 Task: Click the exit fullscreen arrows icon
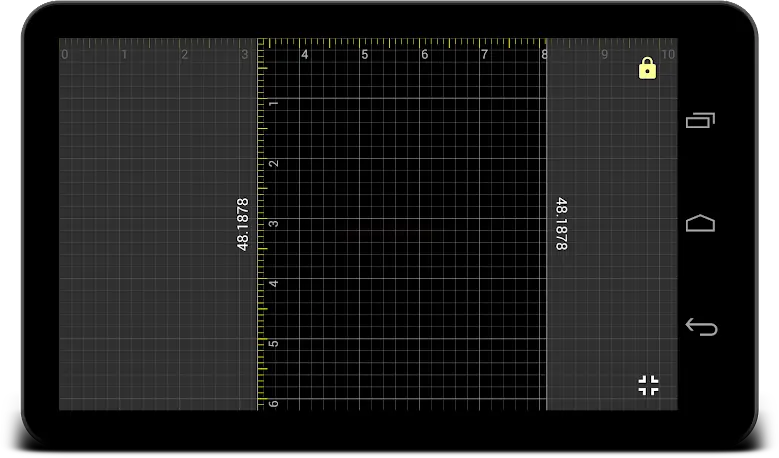(648, 385)
